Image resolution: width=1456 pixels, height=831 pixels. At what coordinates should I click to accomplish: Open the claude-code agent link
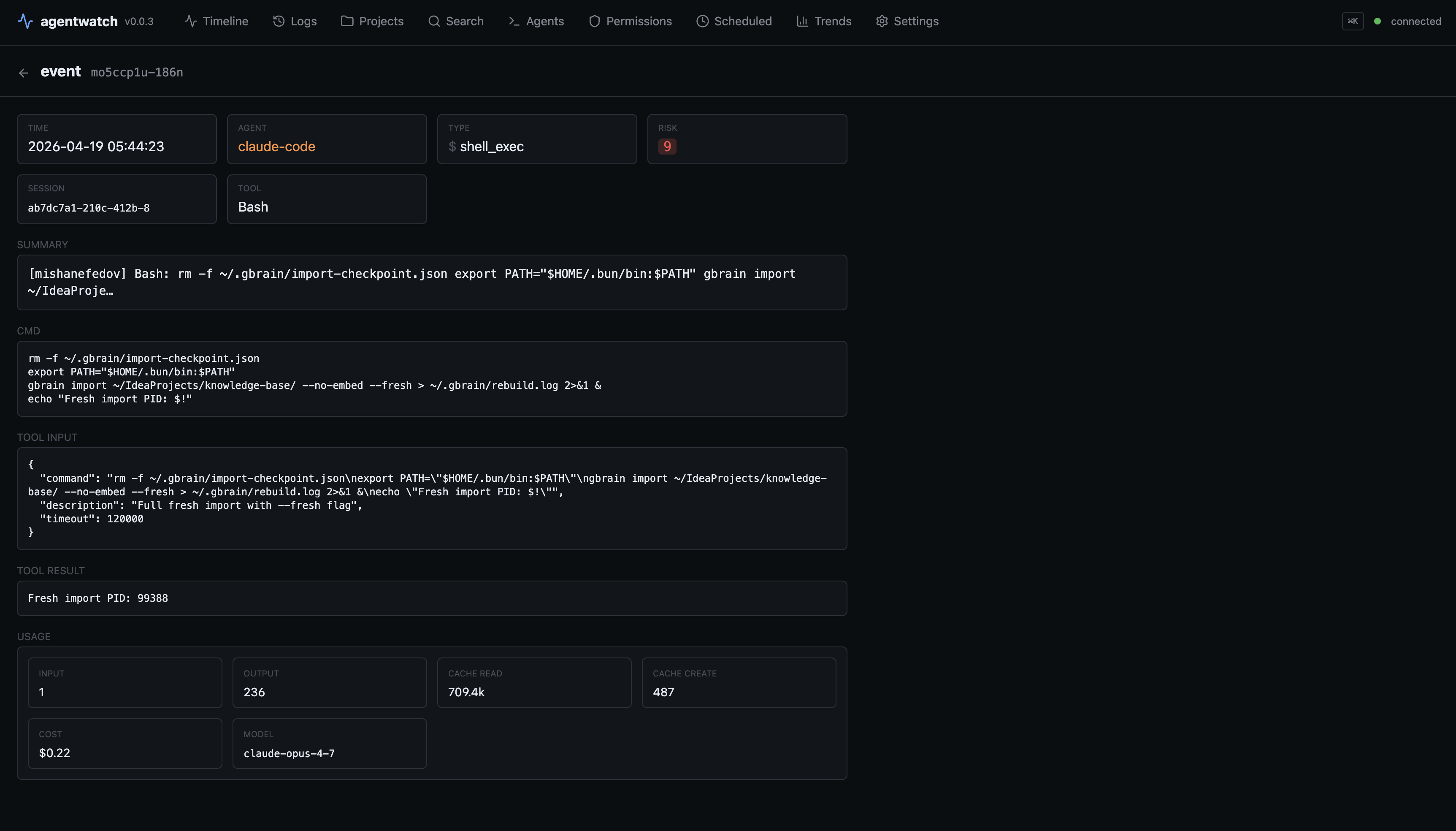tap(276, 147)
